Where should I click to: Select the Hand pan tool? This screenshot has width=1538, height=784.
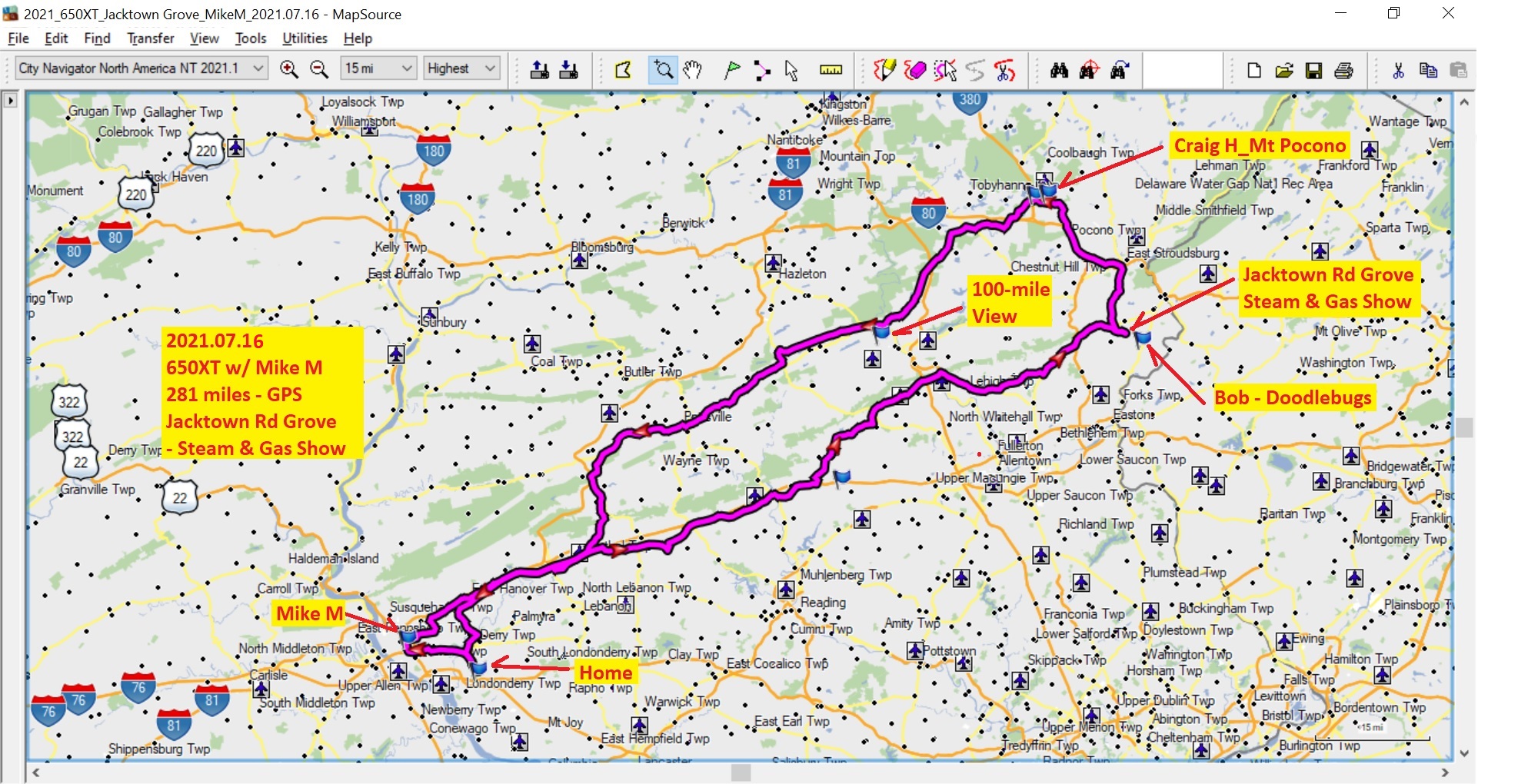[x=692, y=70]
